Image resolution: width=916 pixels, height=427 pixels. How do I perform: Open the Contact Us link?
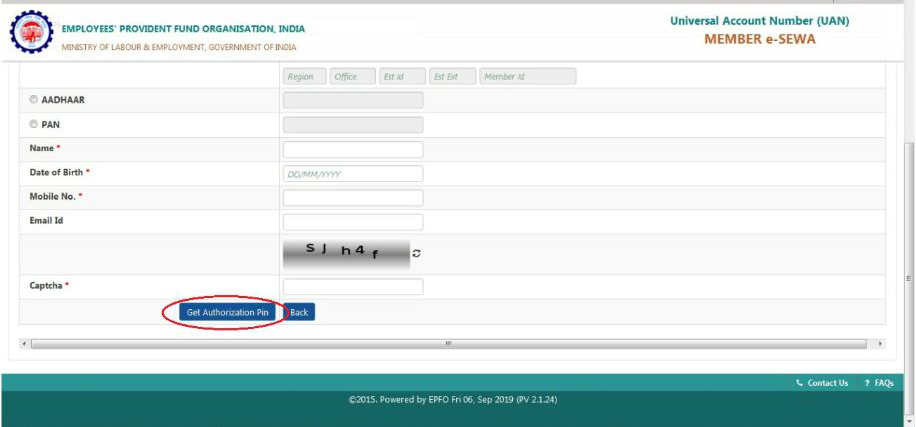coord(822,383)
